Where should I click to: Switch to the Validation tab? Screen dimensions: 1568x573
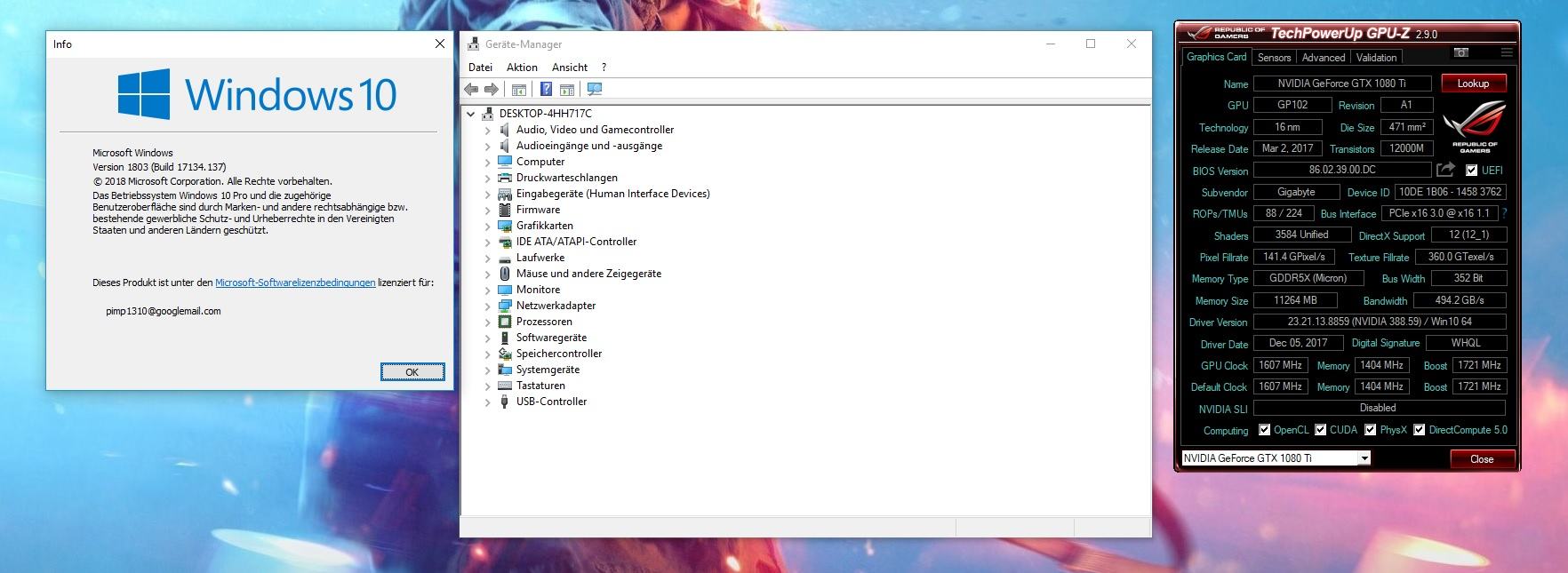1376,58
